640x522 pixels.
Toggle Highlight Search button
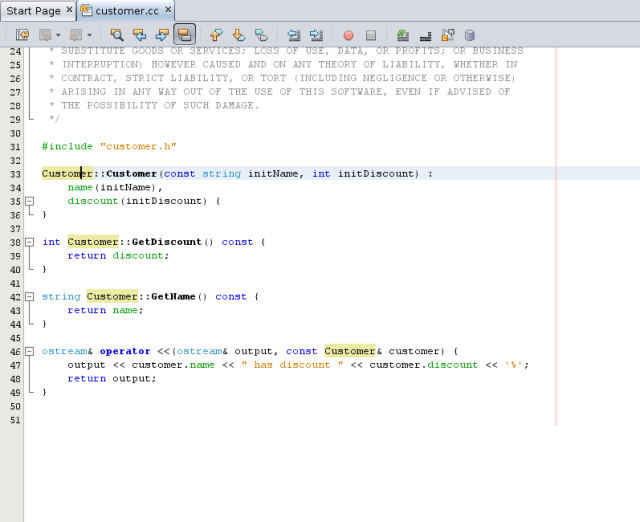point(184,34)
